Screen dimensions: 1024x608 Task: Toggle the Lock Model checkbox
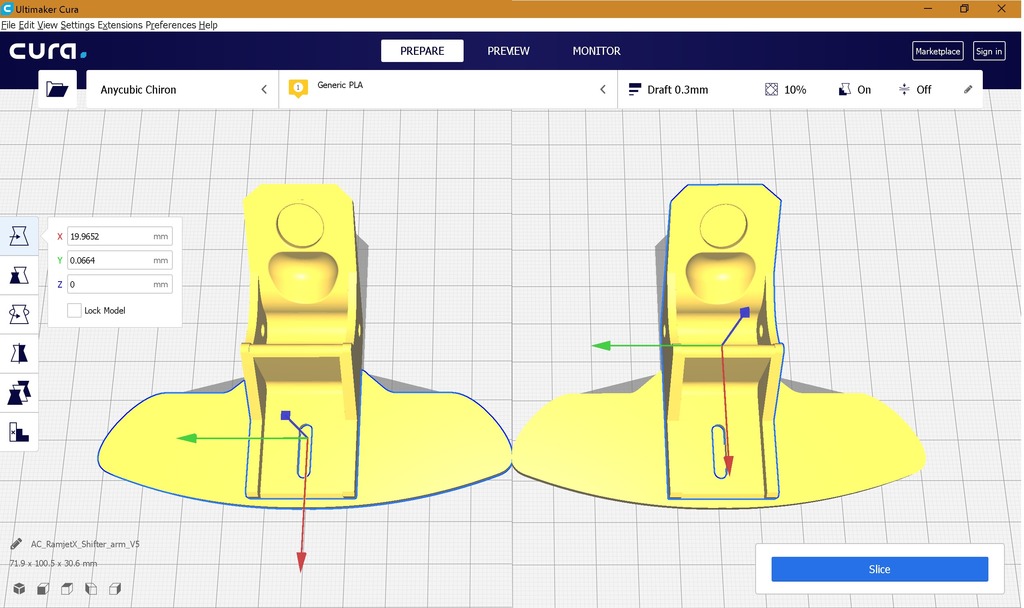74,310
